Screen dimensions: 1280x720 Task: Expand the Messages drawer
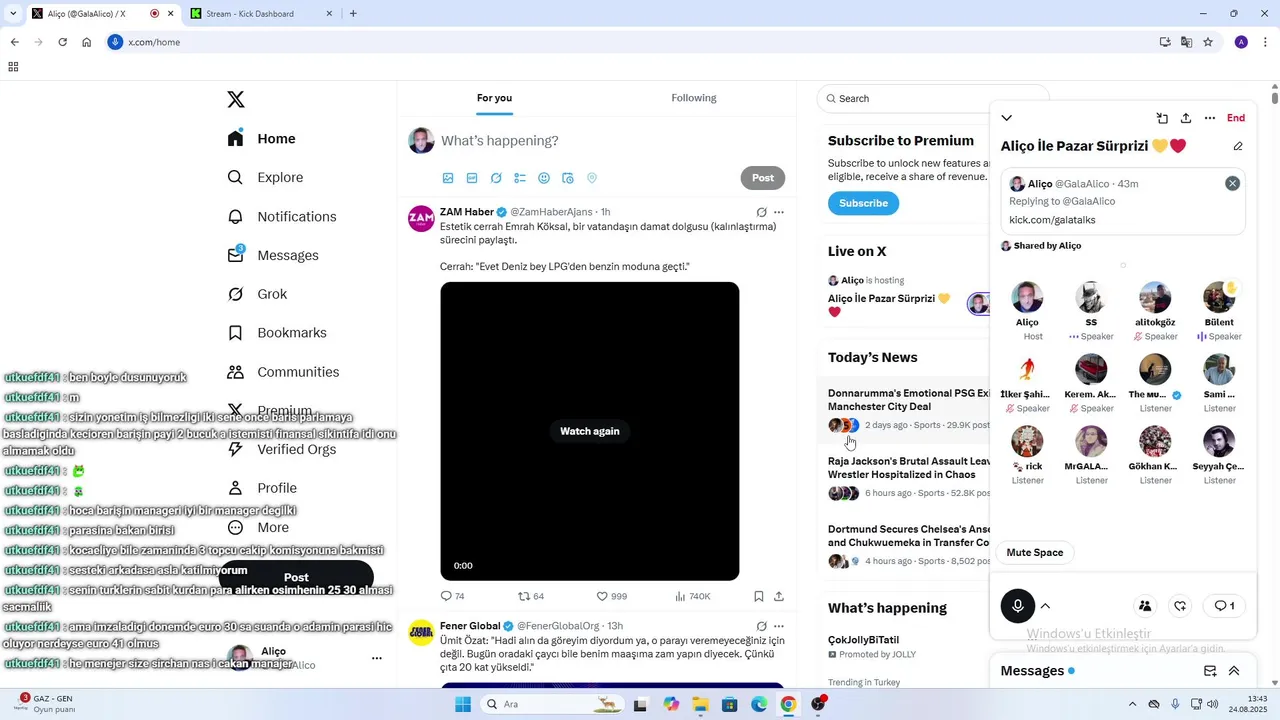(x=1234, y=671)
